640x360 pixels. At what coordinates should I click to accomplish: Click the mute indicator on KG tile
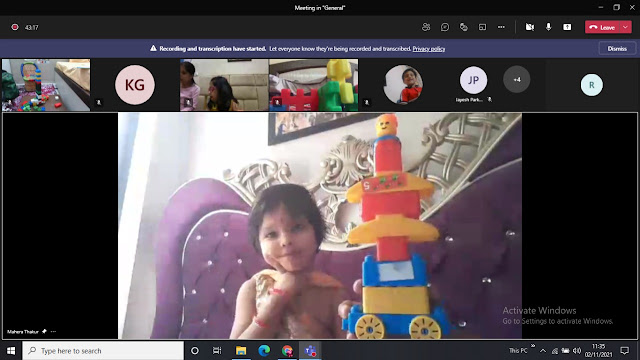[98, 102]
